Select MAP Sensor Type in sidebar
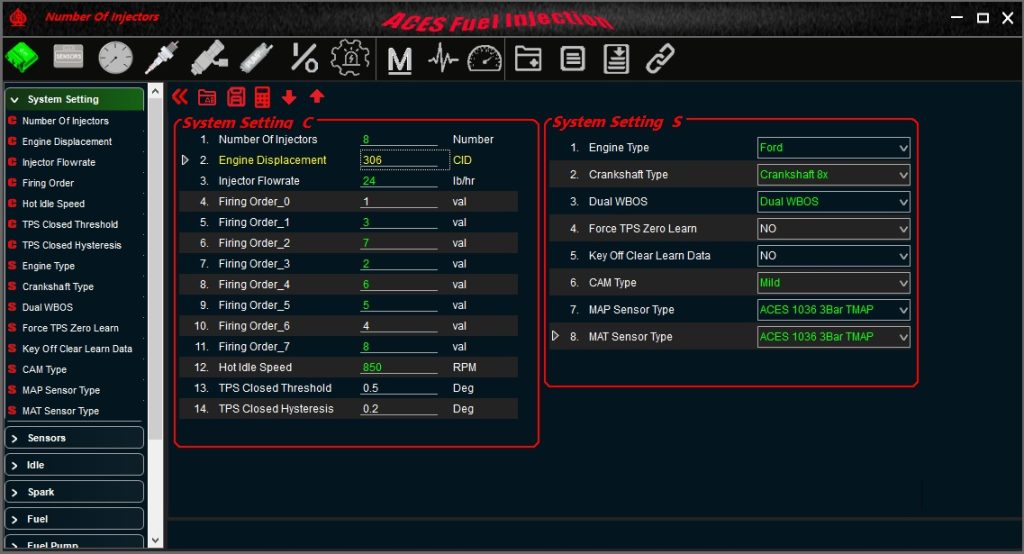 point(61,390)
